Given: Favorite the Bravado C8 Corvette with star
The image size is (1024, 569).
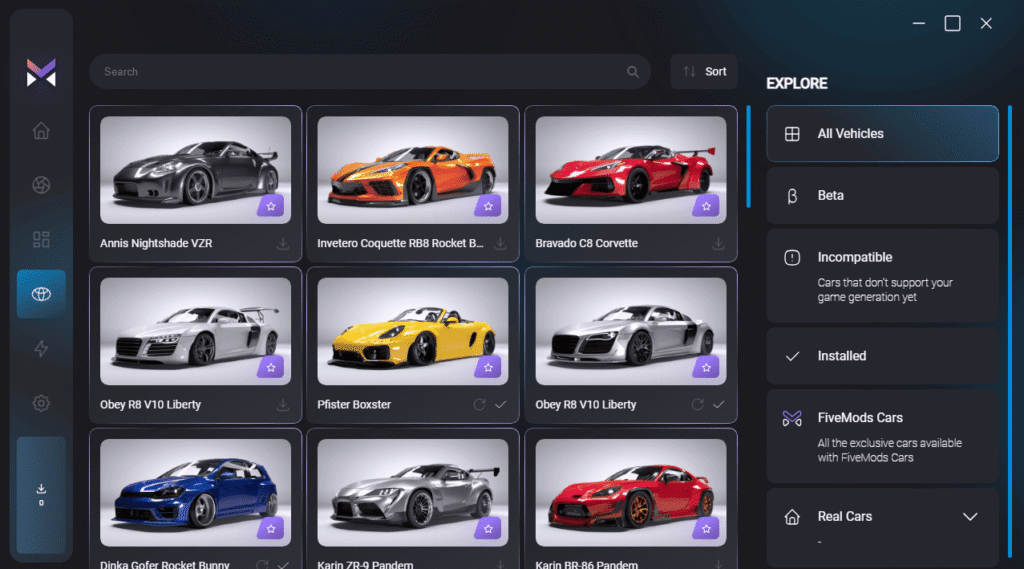Looking at the screenshot, I should click(x=706, y=206).
